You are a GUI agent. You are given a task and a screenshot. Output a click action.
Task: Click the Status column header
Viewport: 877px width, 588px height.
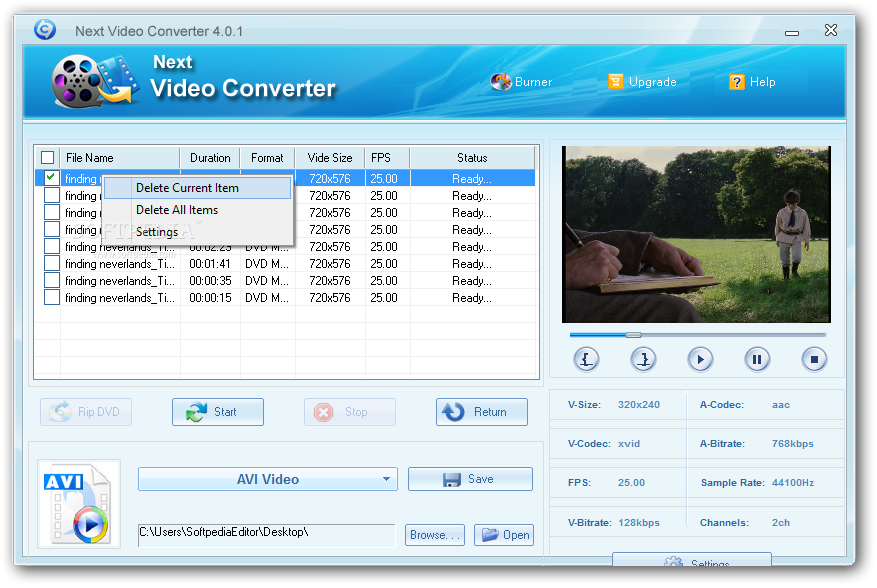[x=472, y=158]
